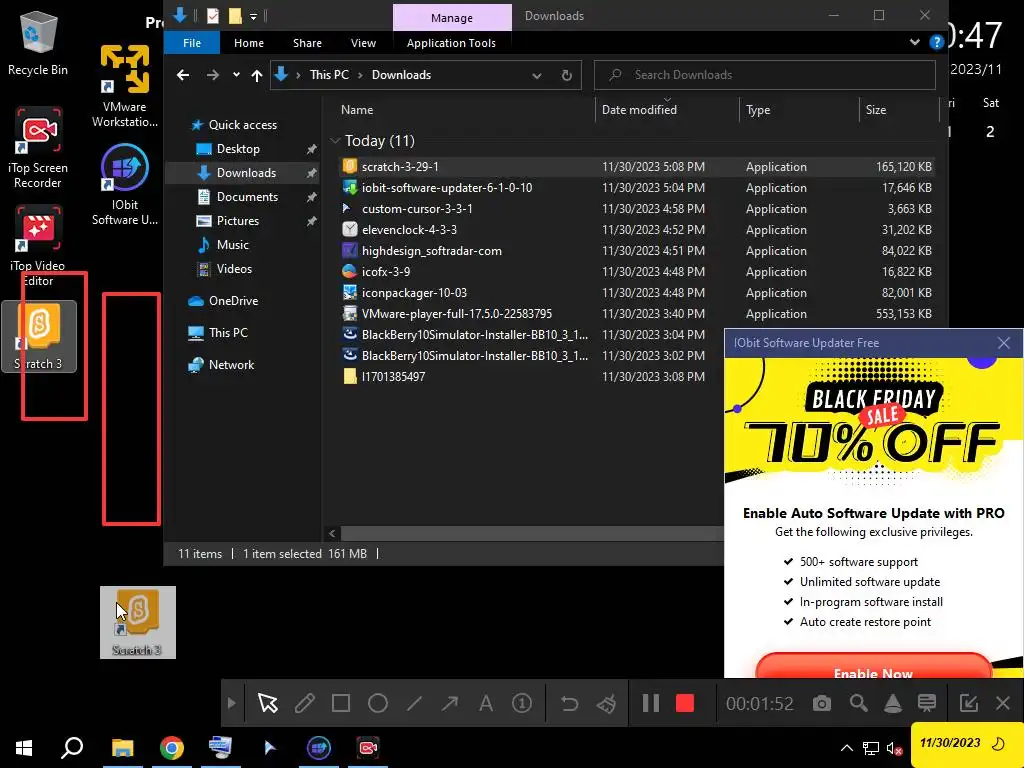Viewport: 1024px width, 768px height.
Task: Select the elevenclock-4-3-3 file
Action: pyautogui.click(x=409, y=230)
